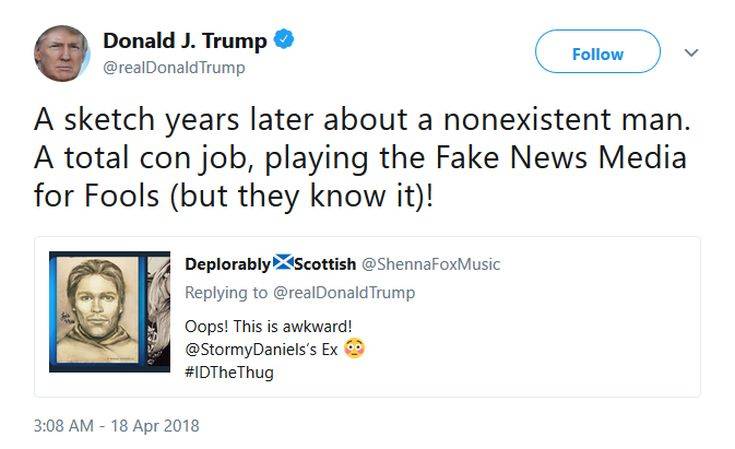Open Donald J. Trump's profile avatar
The width and height of the screenshot is (735, 449).
[62, 54]
